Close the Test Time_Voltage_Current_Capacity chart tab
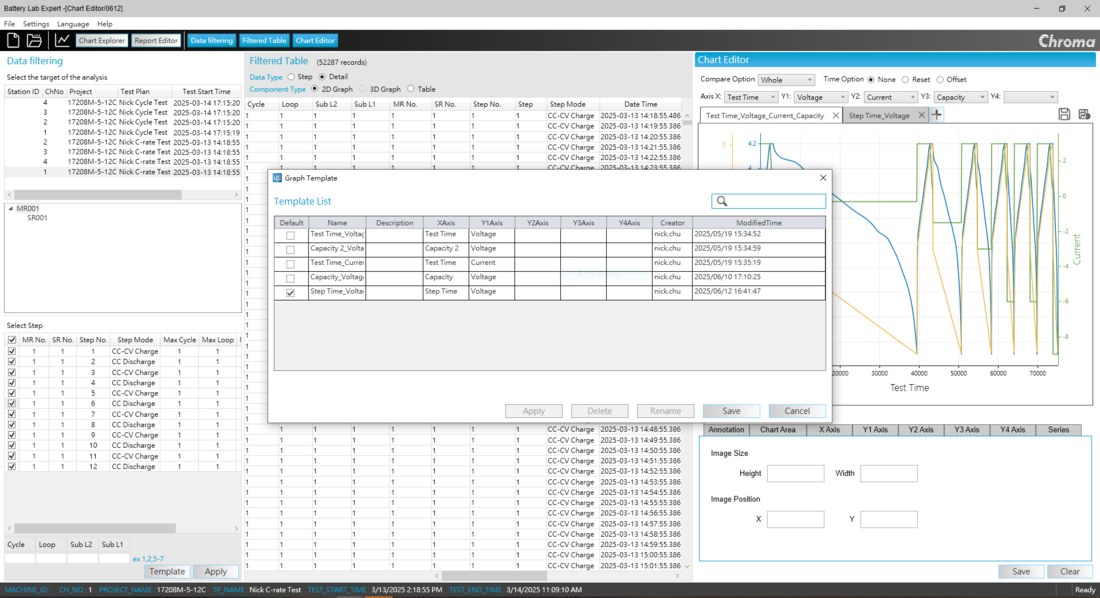The width and height of the screenshot is (1100, 598). coord(836,115)
